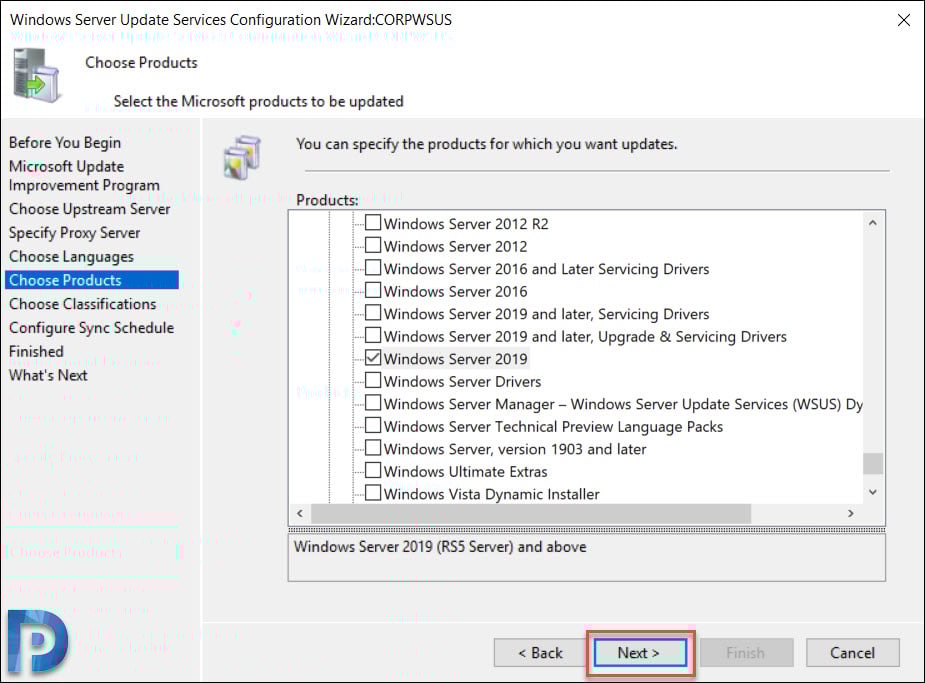Check Windows Server Manager WSUS checkbox

[x=372, y=403]
